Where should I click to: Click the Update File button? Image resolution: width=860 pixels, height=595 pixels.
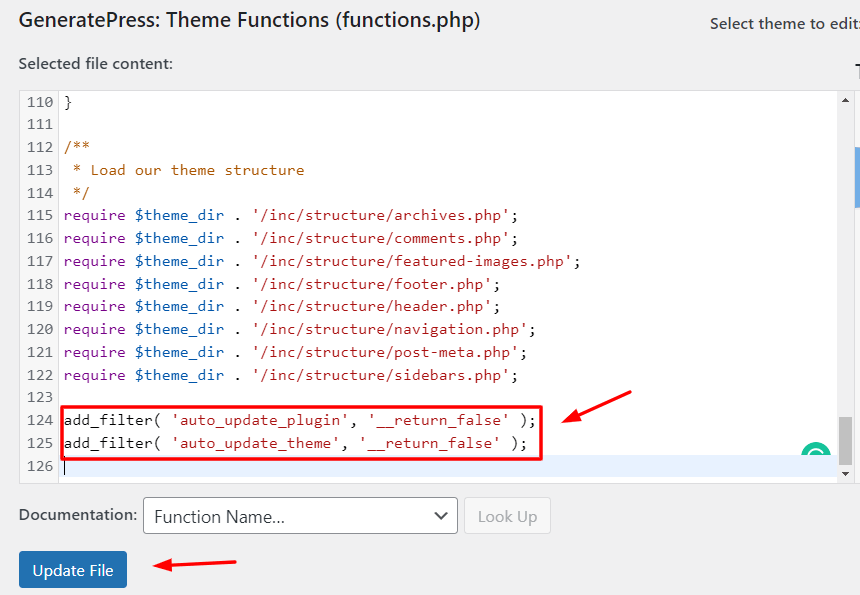[x=73, y=570]
